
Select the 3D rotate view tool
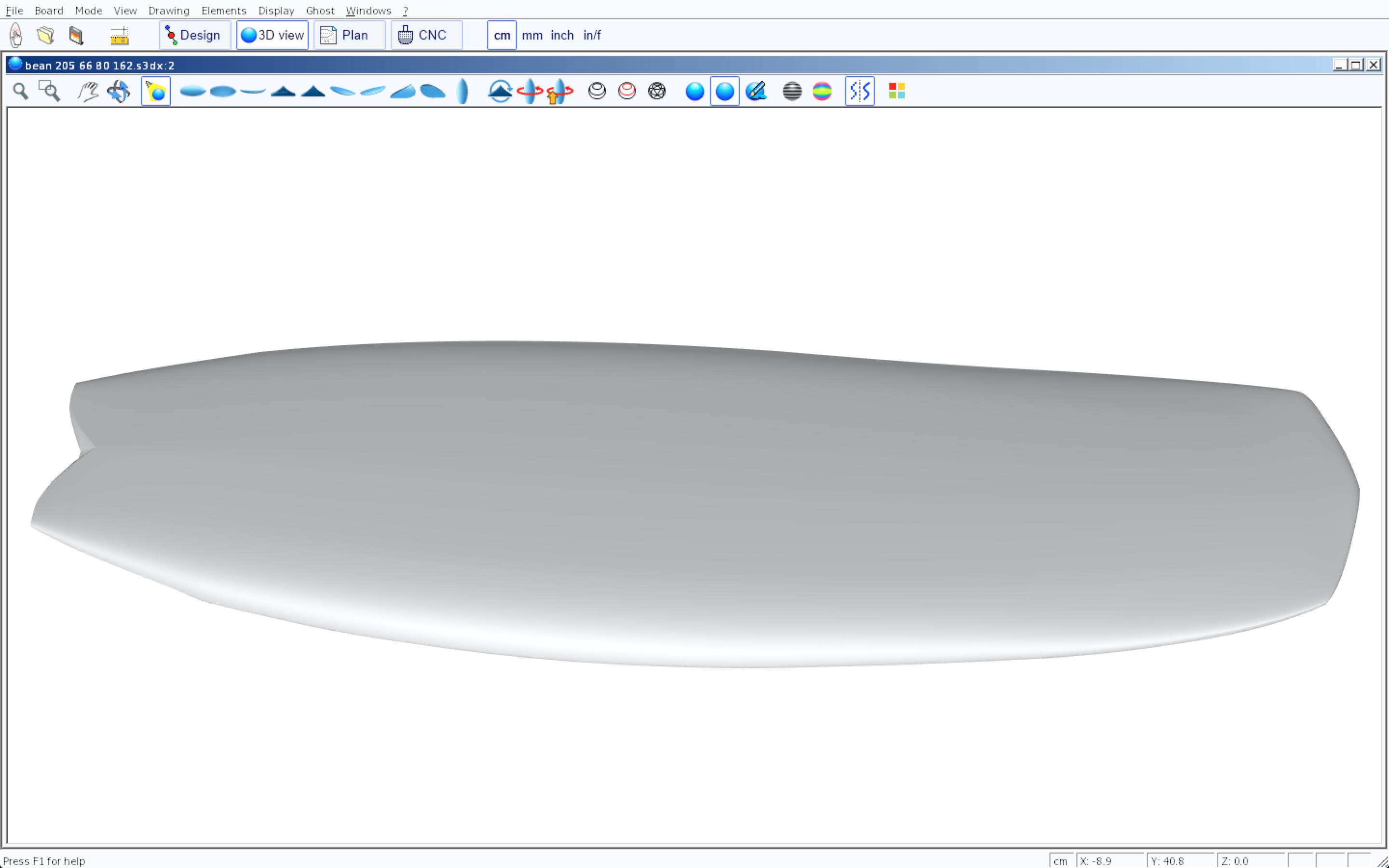pos(119,91)
